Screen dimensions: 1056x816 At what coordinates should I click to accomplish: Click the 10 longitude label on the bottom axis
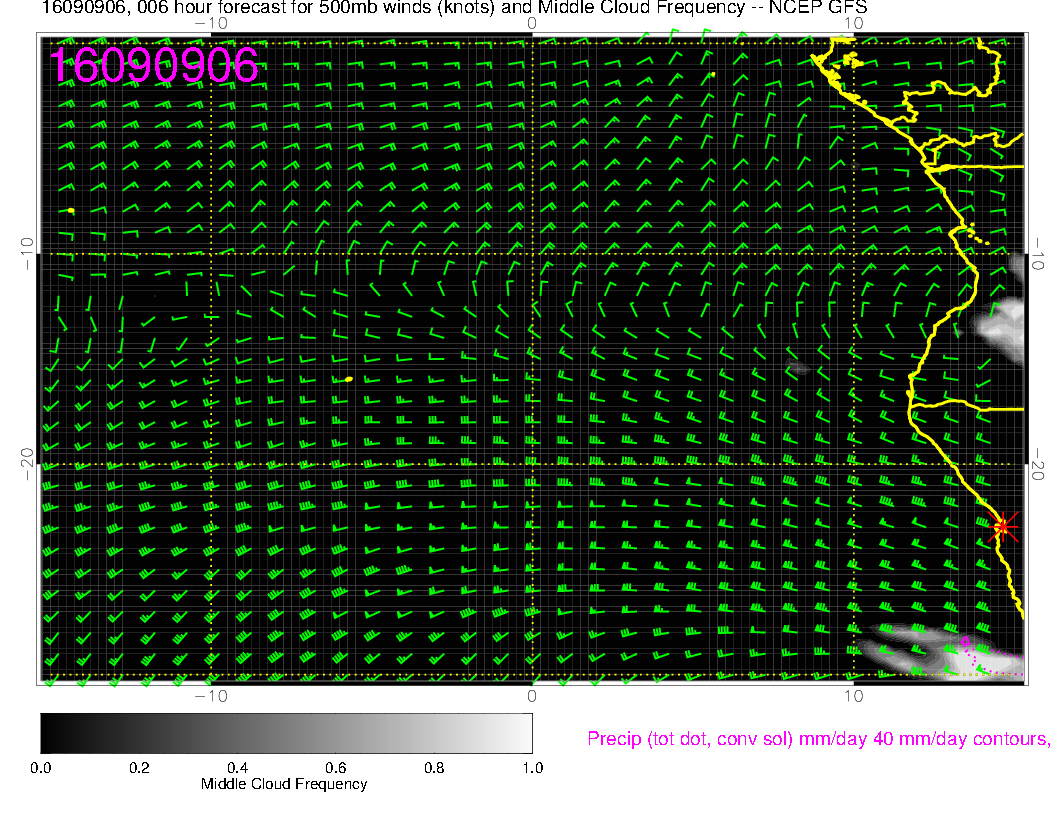[x=852, y=695]
